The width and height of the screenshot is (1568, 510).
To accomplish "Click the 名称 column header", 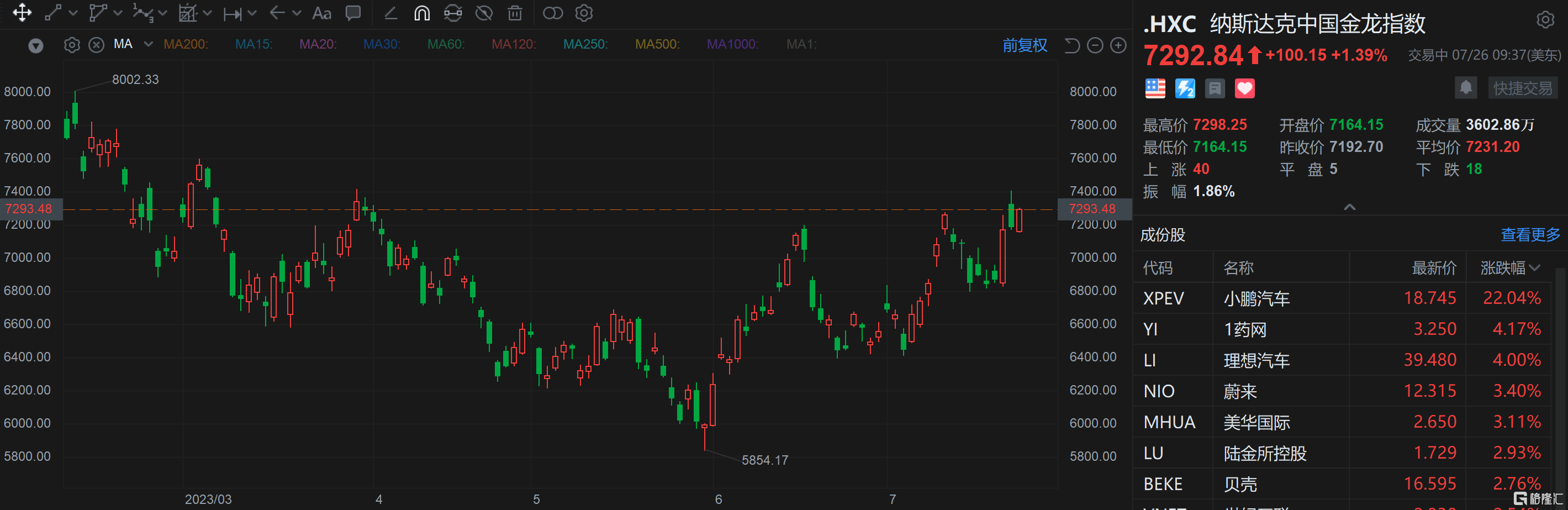I will coord(1238,267).
